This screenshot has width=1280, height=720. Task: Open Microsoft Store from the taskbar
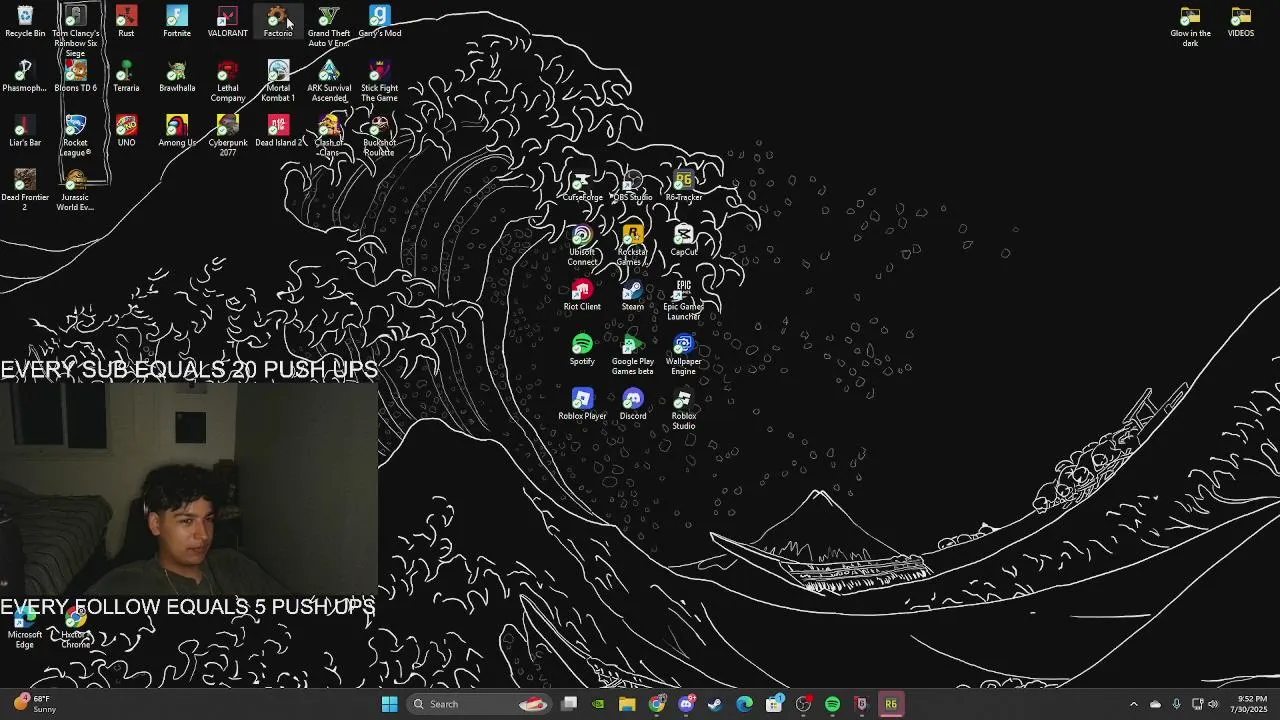pyautogui.click(x=774, y=704)
